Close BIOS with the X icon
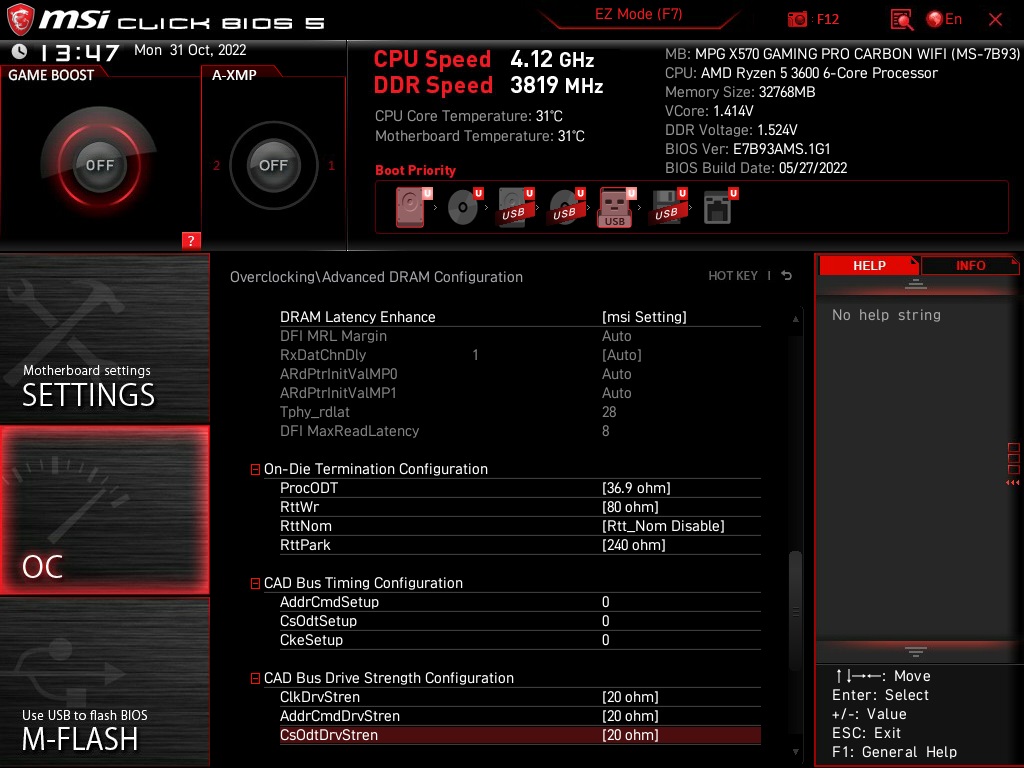1024x768 pixels. pos(995,20)
